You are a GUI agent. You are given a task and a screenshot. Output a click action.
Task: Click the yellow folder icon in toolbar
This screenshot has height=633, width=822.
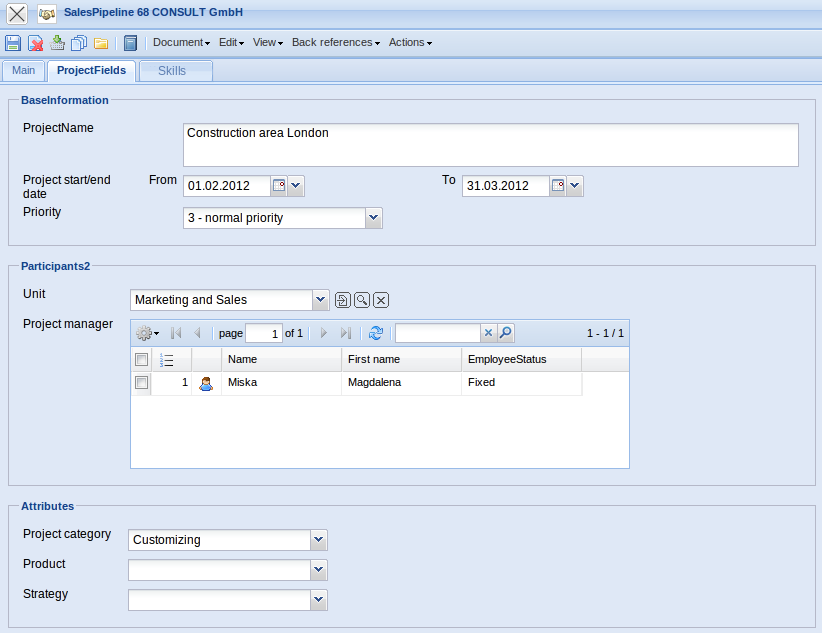101,43
